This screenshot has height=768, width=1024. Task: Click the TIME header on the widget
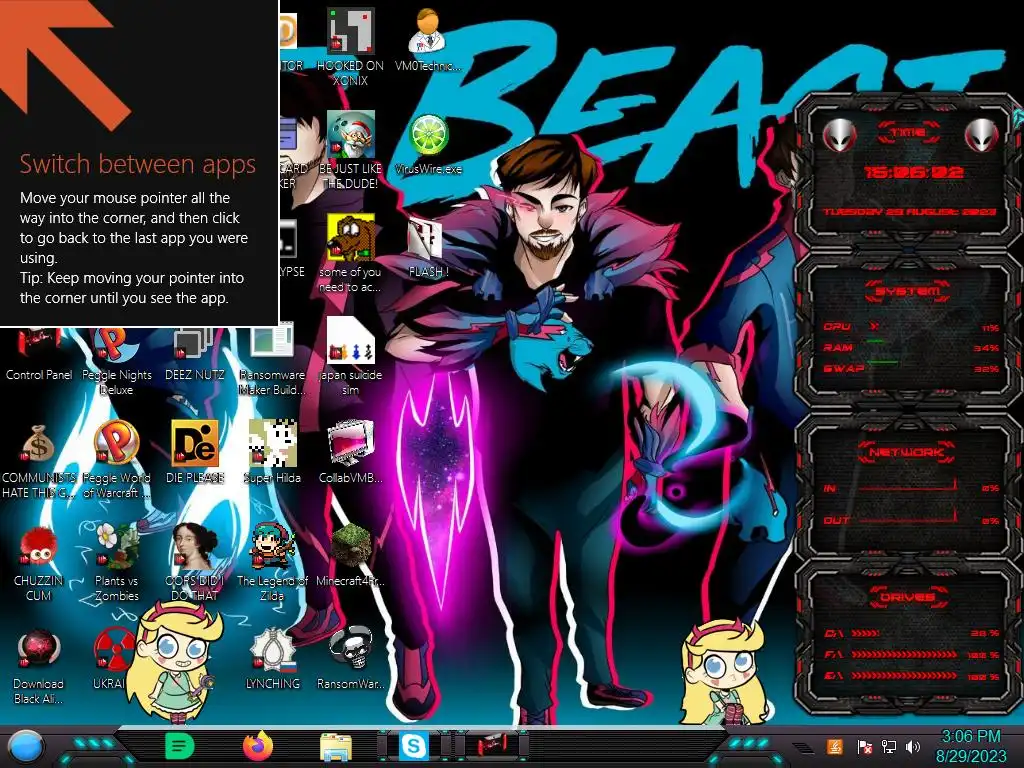click(908, 133)
